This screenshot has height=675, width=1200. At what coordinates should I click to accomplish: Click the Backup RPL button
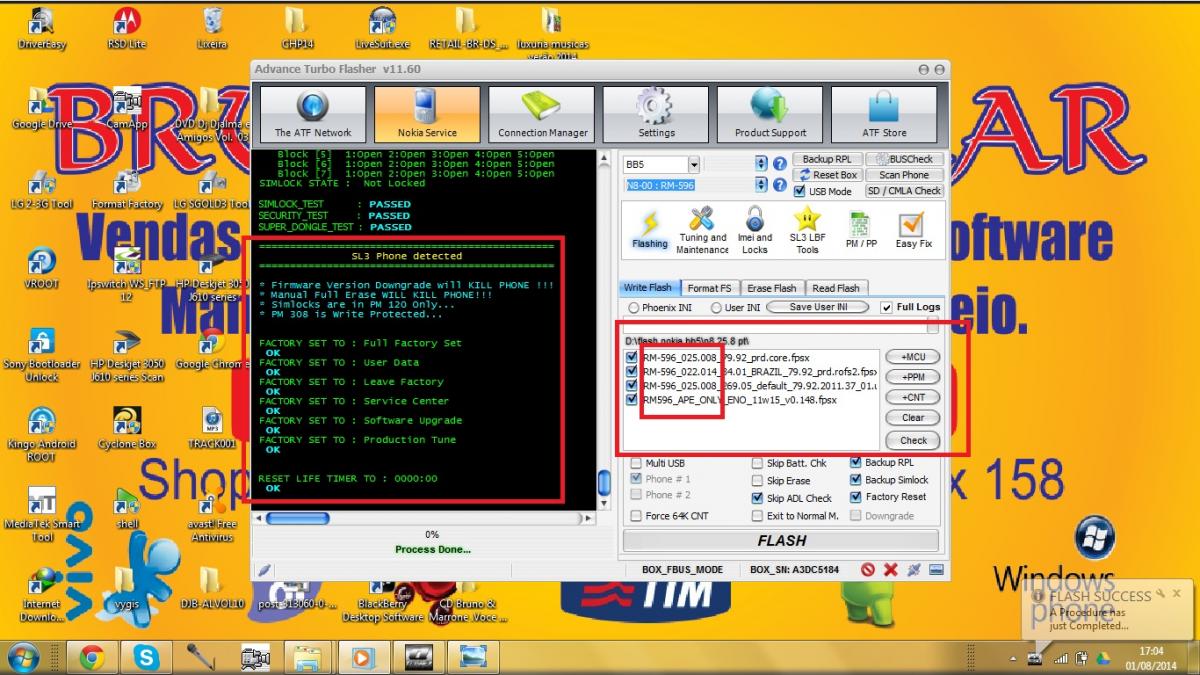click(828, 159)
